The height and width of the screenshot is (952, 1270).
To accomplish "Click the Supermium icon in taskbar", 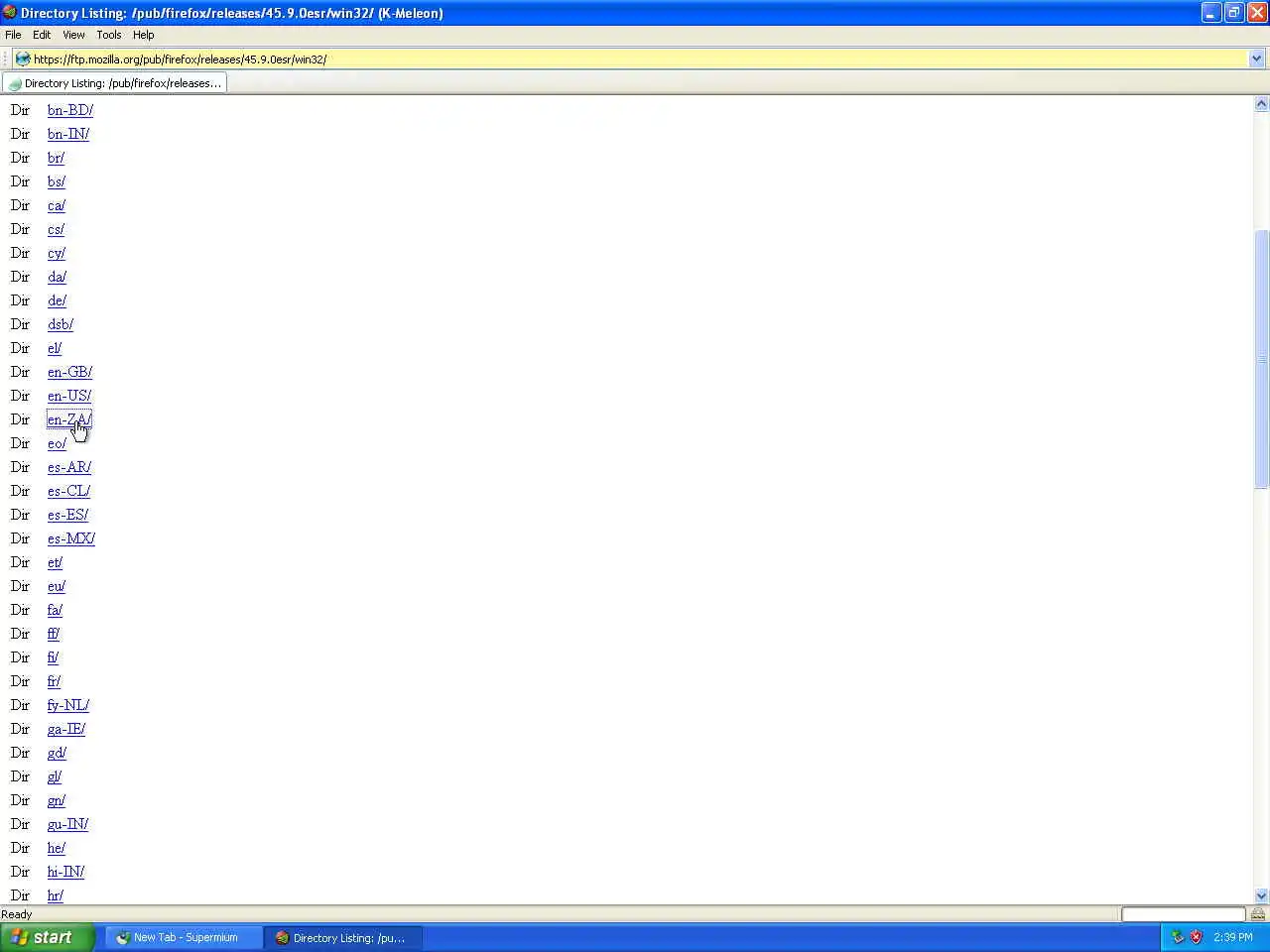I will [x=122, y=937].
